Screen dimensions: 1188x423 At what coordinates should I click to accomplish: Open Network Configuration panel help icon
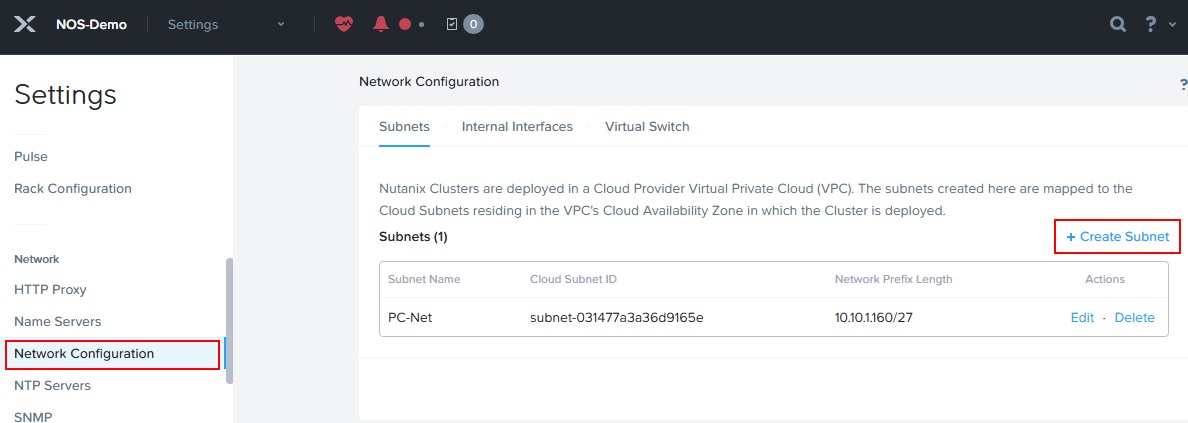pos(1183,84)
